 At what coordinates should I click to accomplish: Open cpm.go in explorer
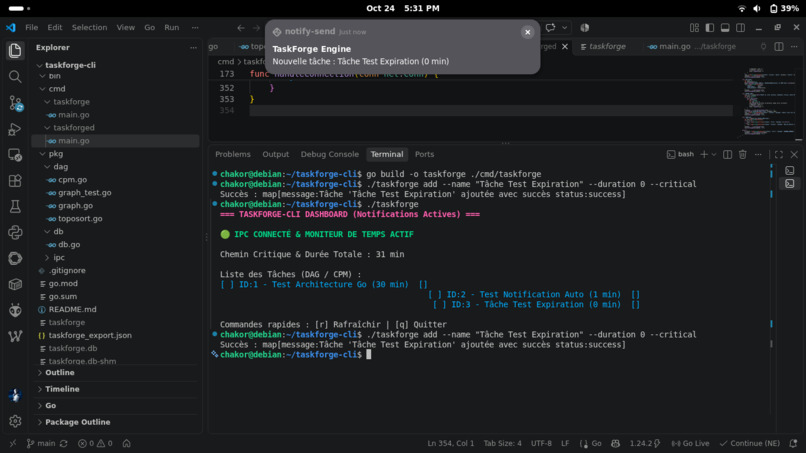pyautogui.click(x=72, y=179)
